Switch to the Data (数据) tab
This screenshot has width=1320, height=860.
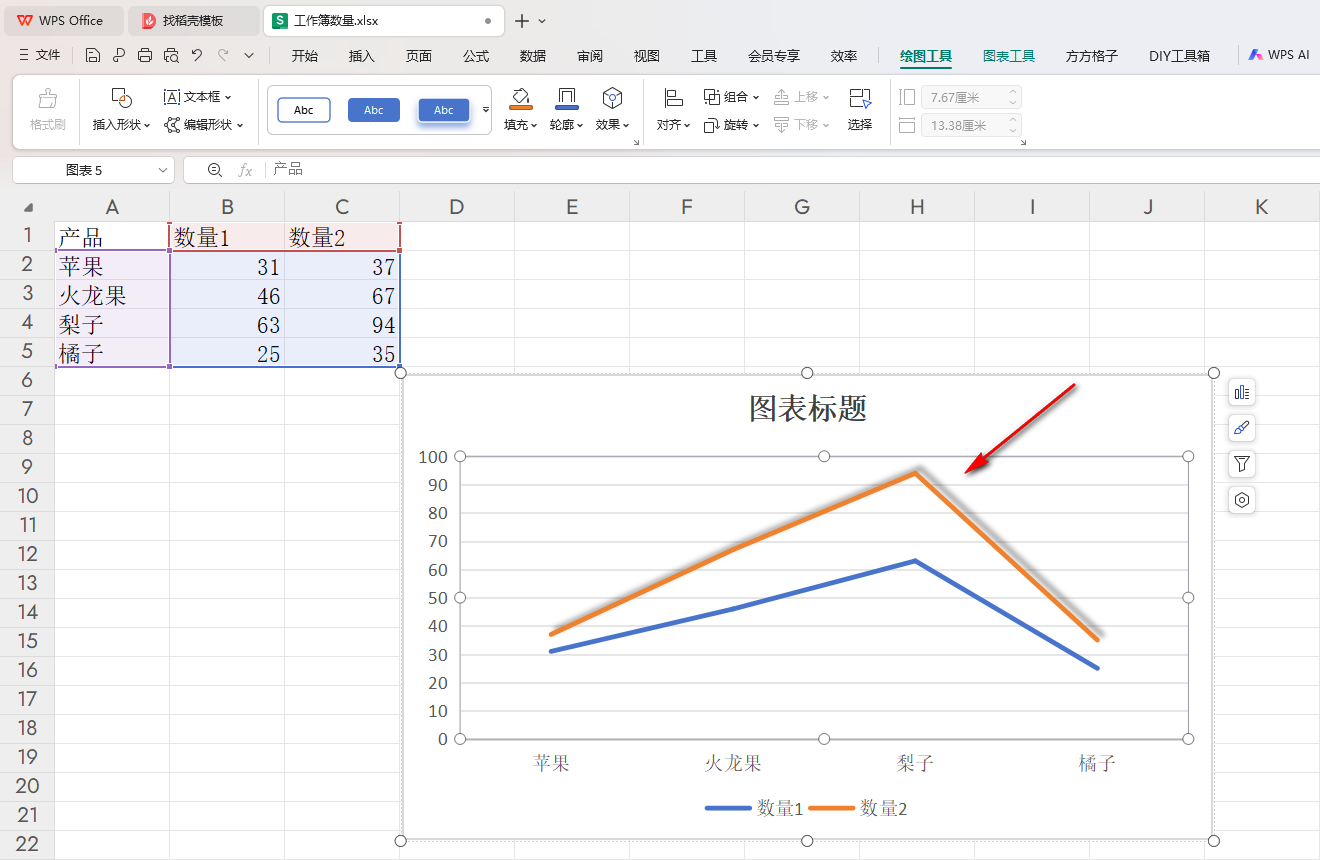click(x=533, y=56)
